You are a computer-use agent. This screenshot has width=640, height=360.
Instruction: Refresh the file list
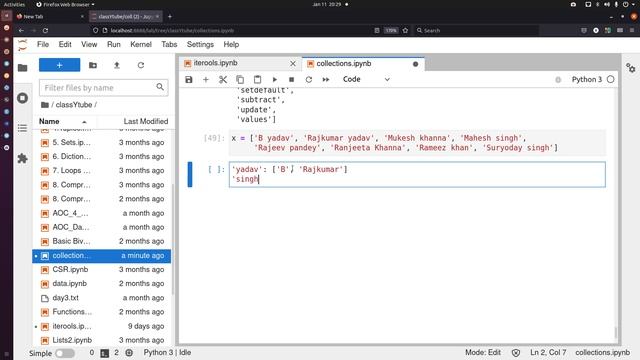click(141, 65)
